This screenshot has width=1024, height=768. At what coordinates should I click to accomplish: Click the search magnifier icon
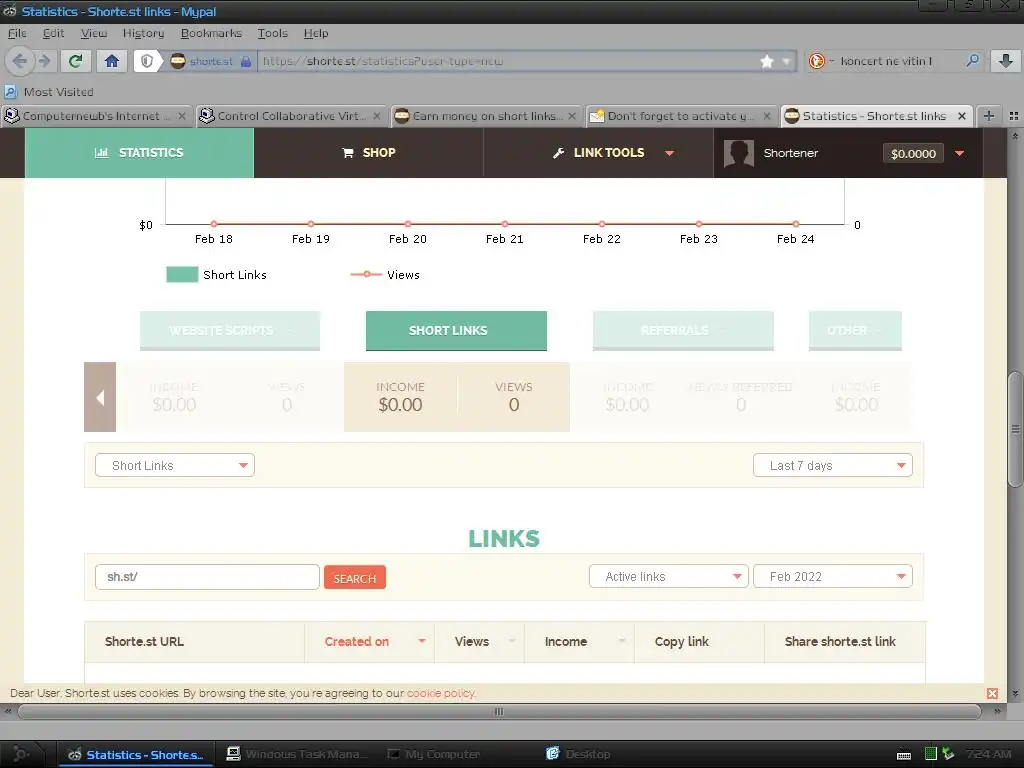tap(972, 61)
